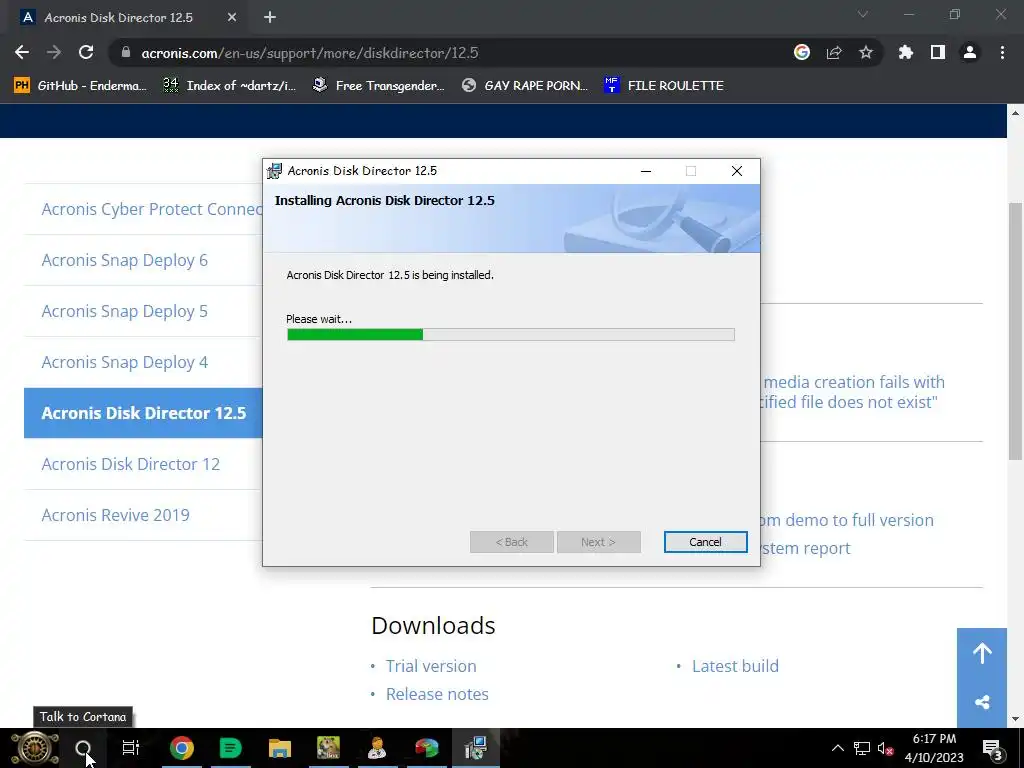Open the Index of ~dartz bookmark
Image resolution: width=1024 pixels, height=768 pixels.
tap(230, 86)
